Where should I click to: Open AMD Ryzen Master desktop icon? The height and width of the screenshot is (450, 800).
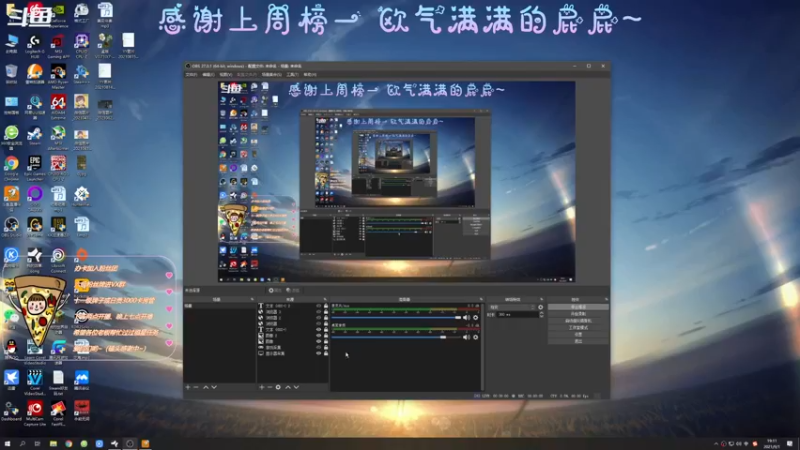(x=58, y=77)
